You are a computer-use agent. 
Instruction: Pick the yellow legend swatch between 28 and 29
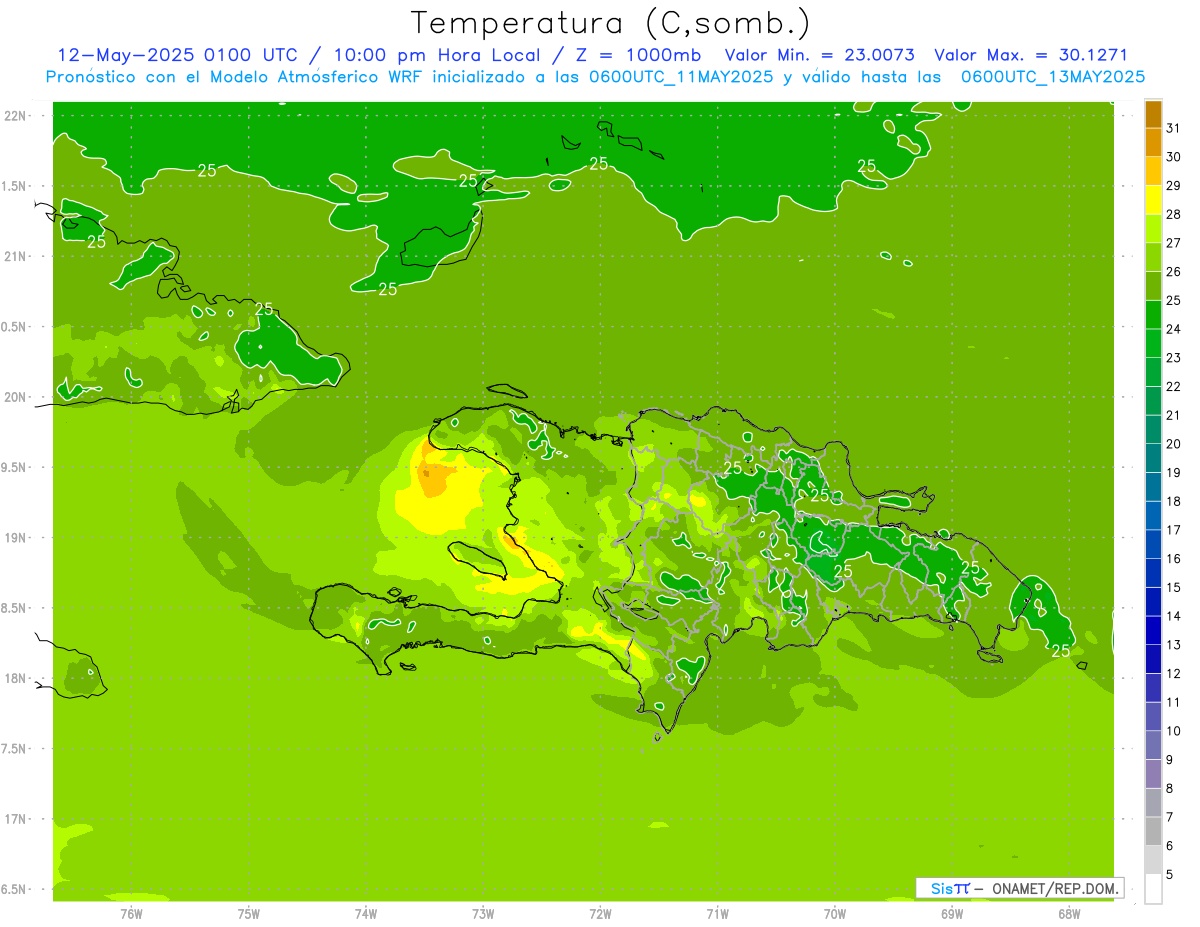(x=1153, y=200)
